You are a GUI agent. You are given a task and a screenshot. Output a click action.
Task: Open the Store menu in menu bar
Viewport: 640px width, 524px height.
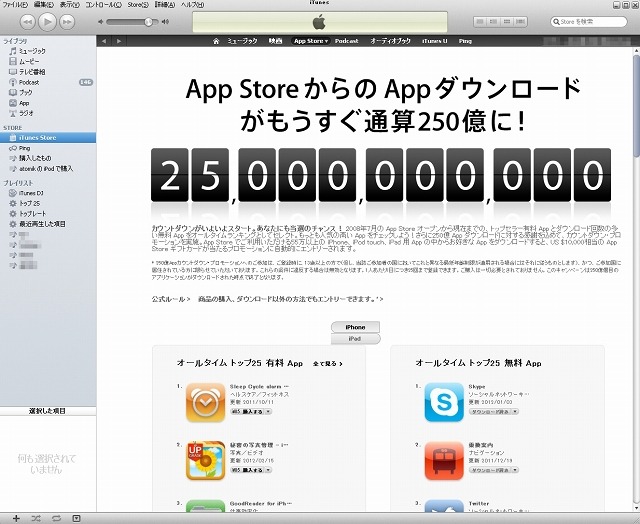coord(138,4)
